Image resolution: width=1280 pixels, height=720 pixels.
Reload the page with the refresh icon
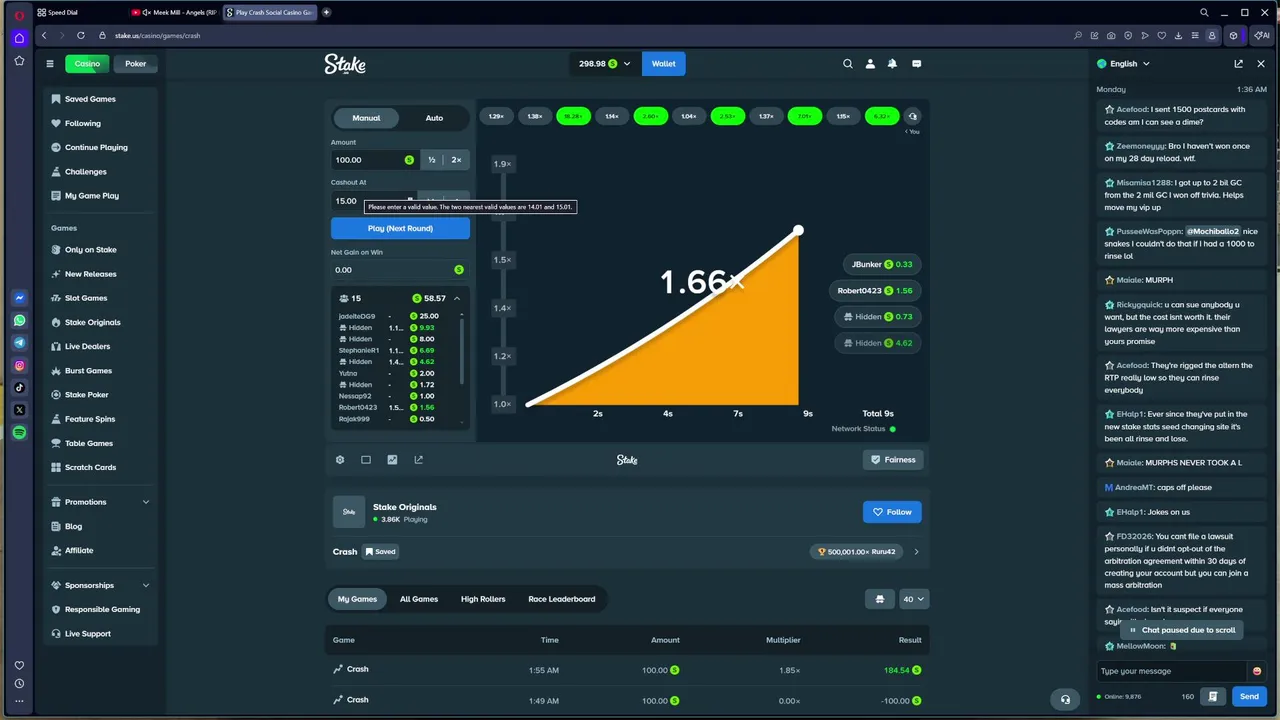click(79, 35)
